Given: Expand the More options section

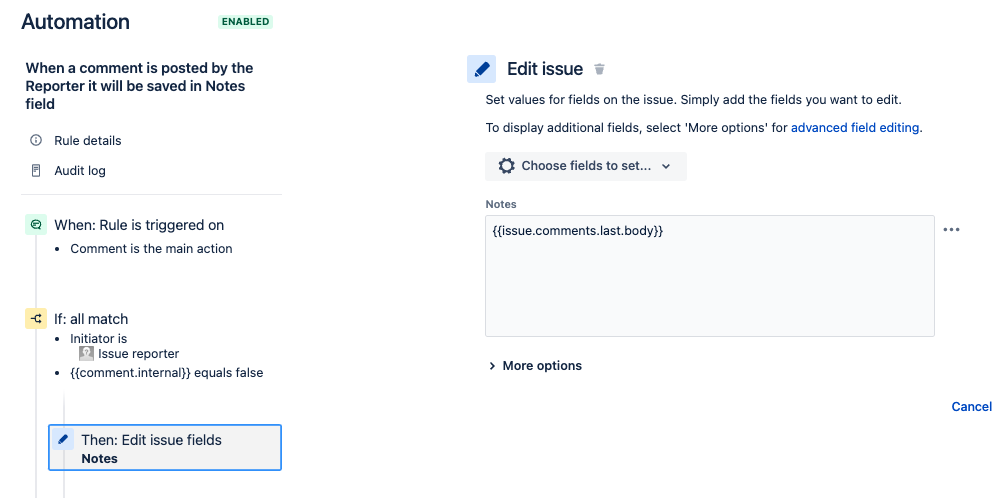Looking at the screenshot, I should (535, 366).
